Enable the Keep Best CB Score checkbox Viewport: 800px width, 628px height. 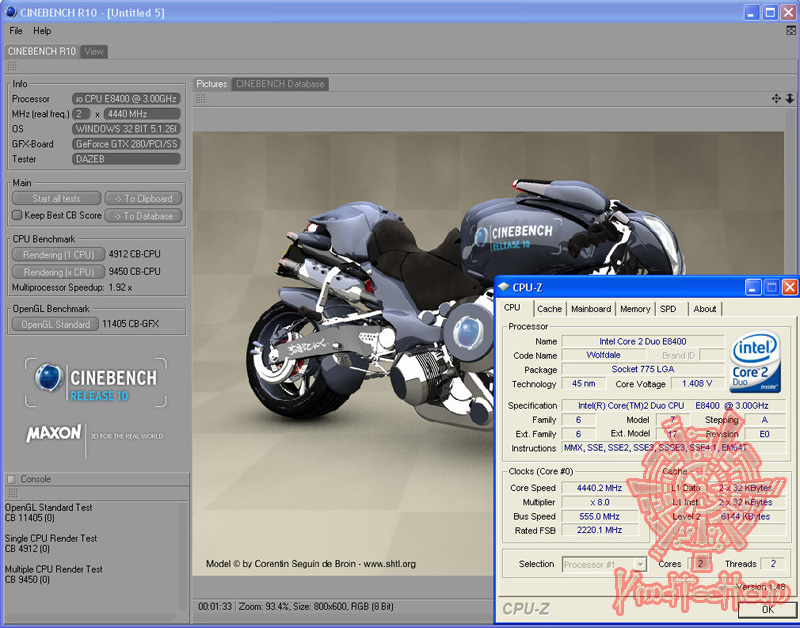[15, 215]
